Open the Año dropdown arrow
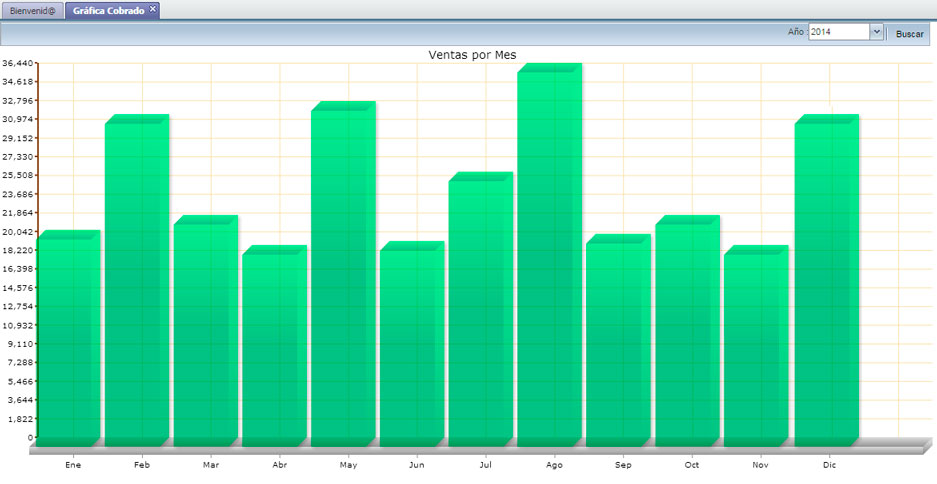Screen dimensions: 937x484 click(876, 32)
